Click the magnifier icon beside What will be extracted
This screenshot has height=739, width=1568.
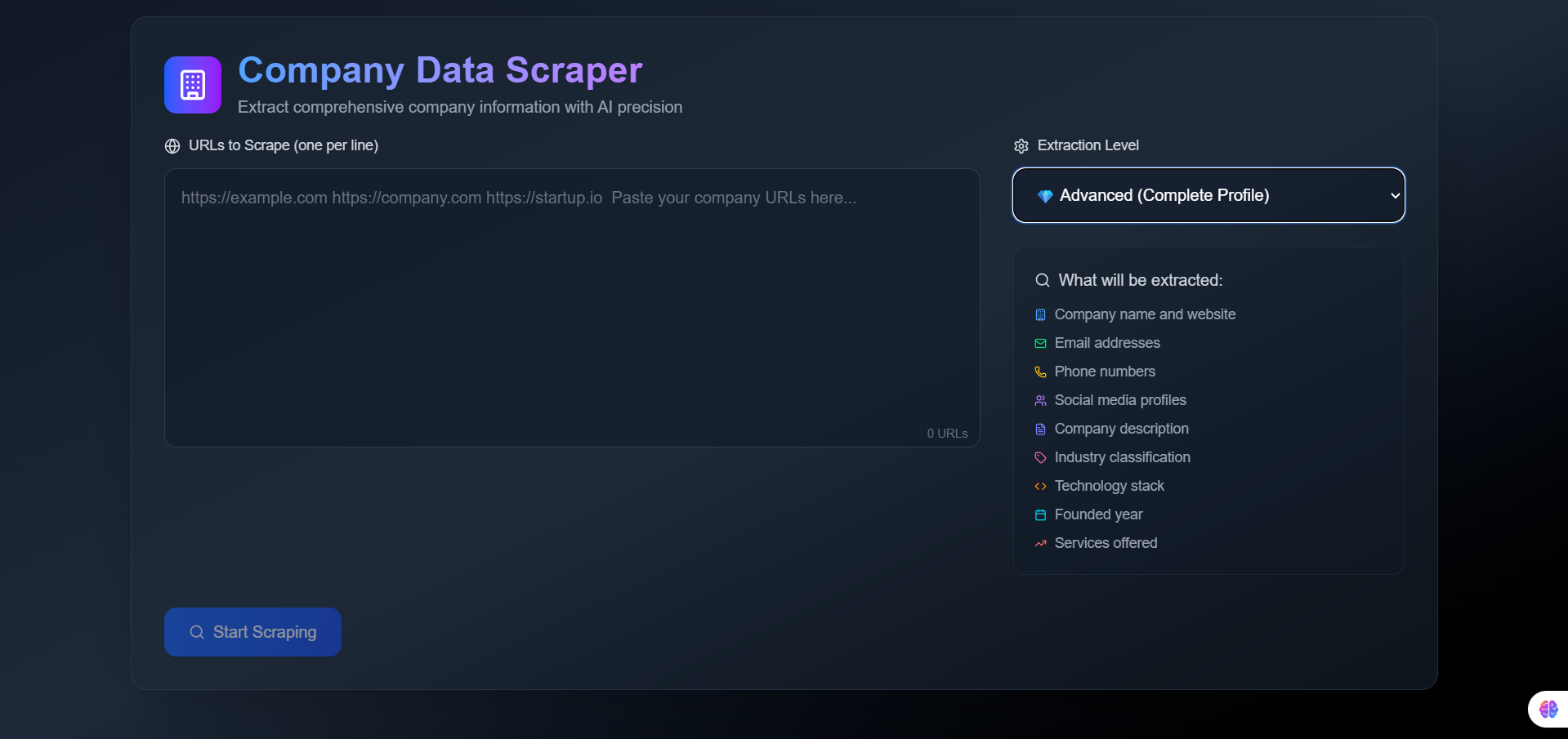pyautogui.click(x=1043, y=280)
